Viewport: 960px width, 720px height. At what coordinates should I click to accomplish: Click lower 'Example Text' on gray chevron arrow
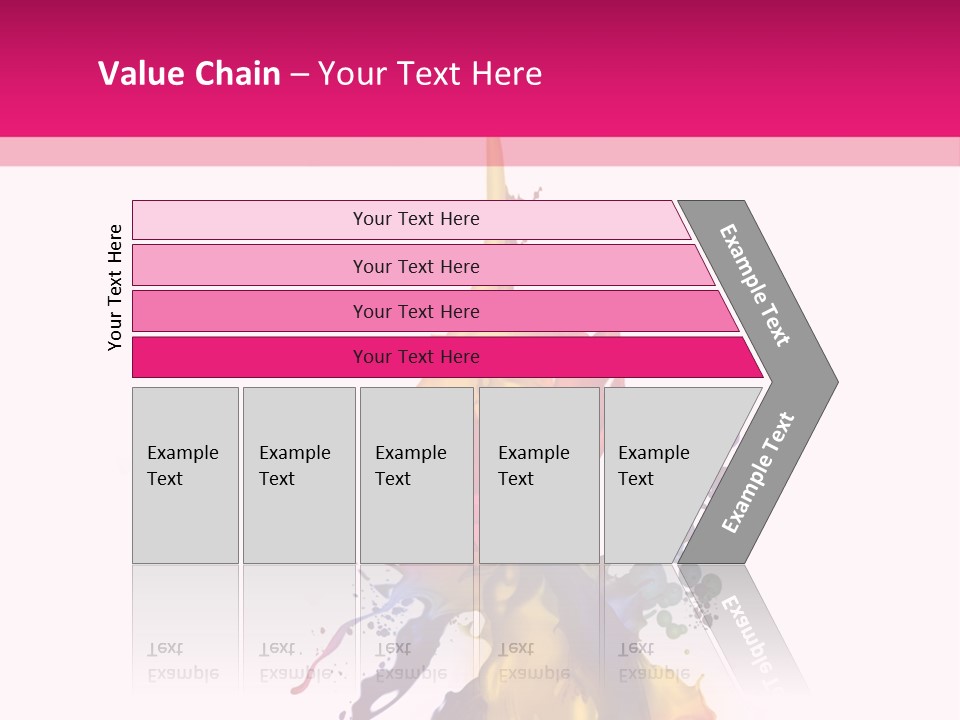coord(757,473)
